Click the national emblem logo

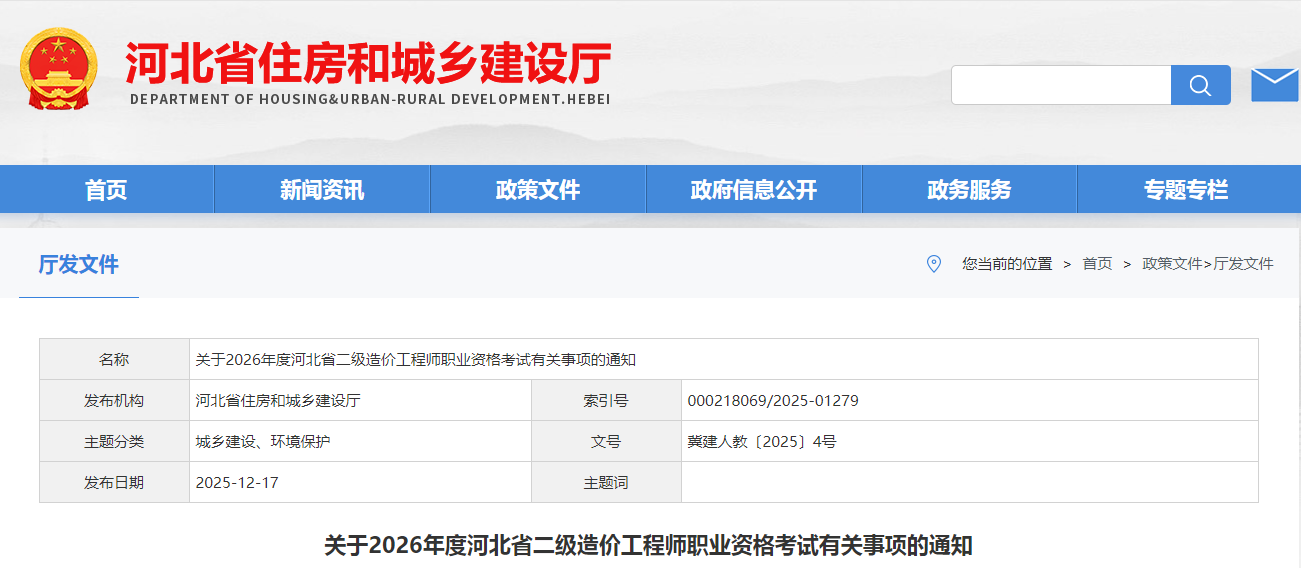pos(59,69)
